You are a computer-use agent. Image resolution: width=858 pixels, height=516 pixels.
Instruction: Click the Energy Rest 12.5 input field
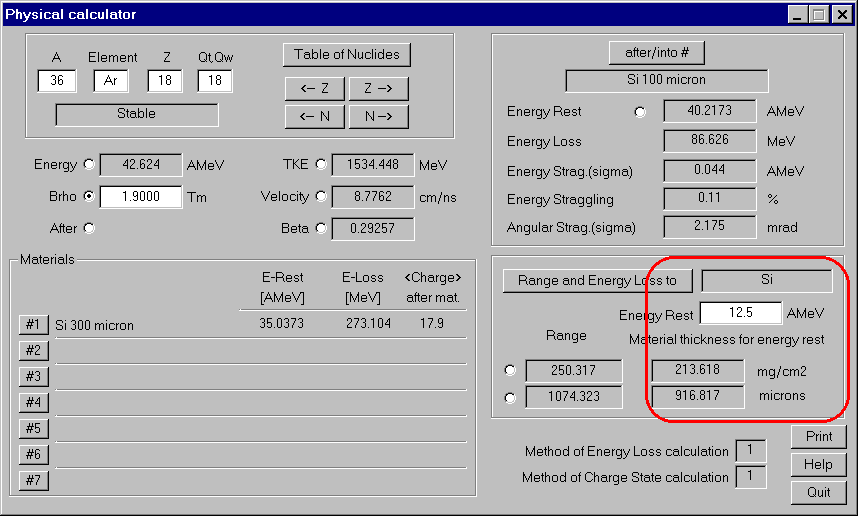tap(740, 314)
